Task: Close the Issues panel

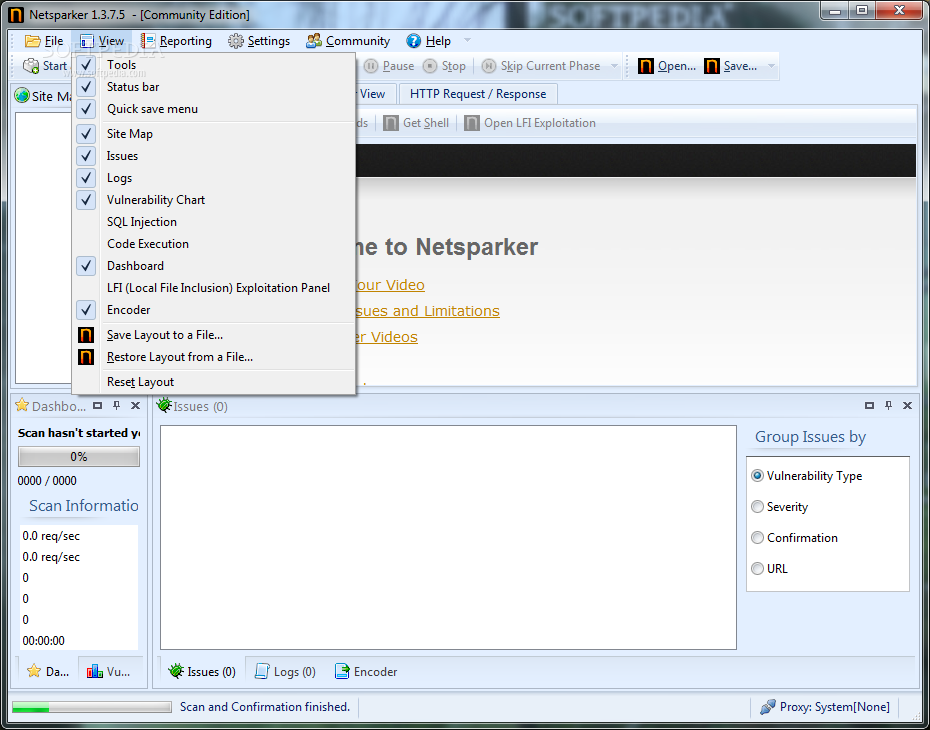Action: tap(907, 406)
